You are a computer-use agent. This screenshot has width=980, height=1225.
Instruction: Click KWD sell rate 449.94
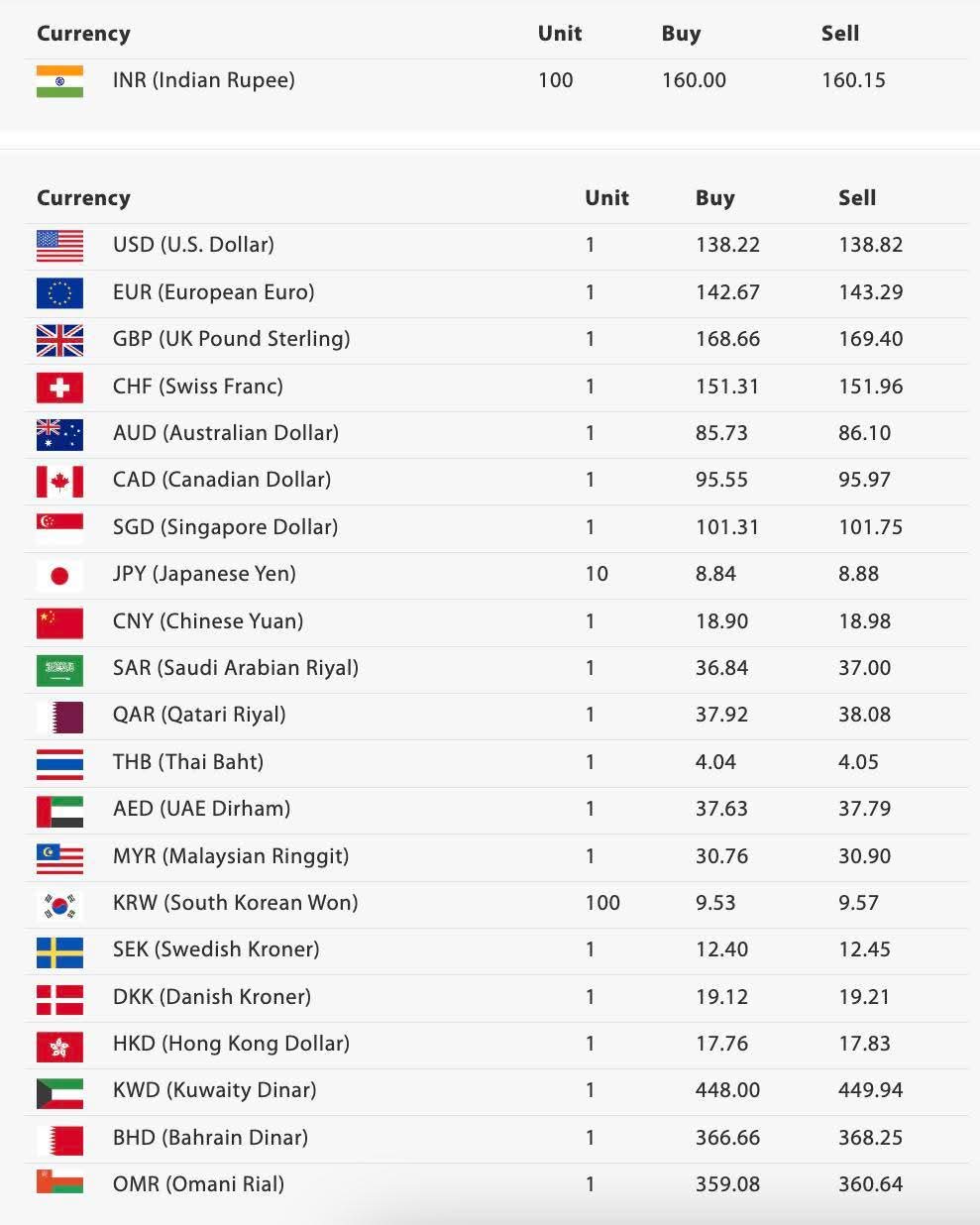pos(870,1090)
